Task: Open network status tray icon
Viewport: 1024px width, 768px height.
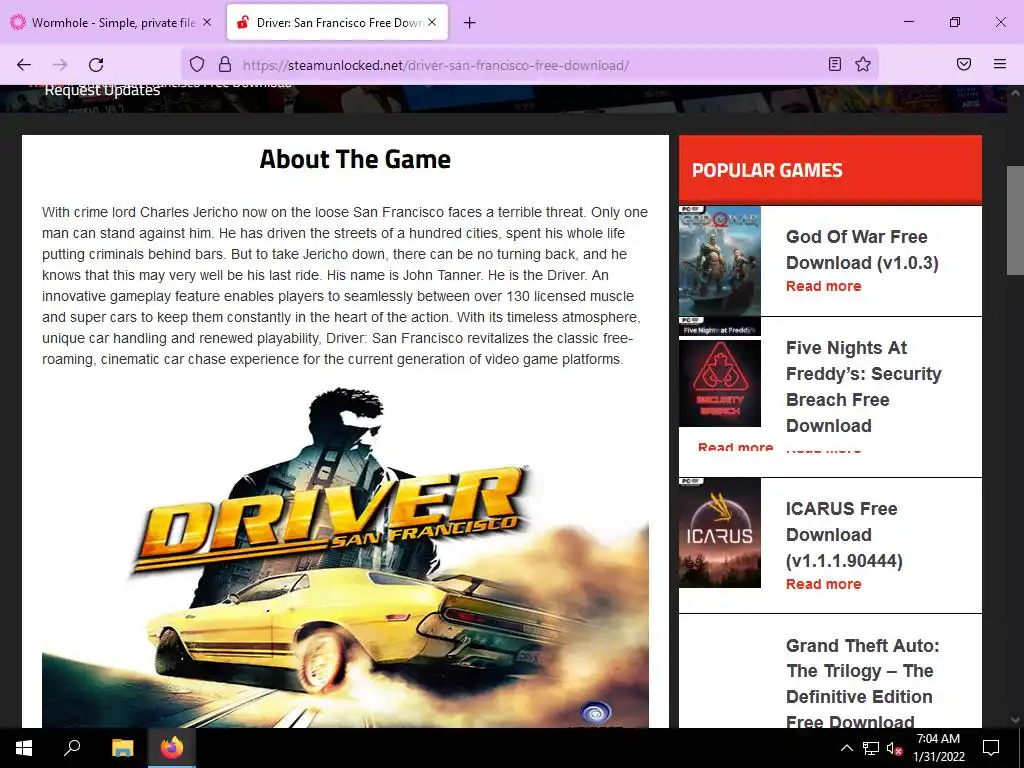Action: pyautogui.click(x=870, y=748)
